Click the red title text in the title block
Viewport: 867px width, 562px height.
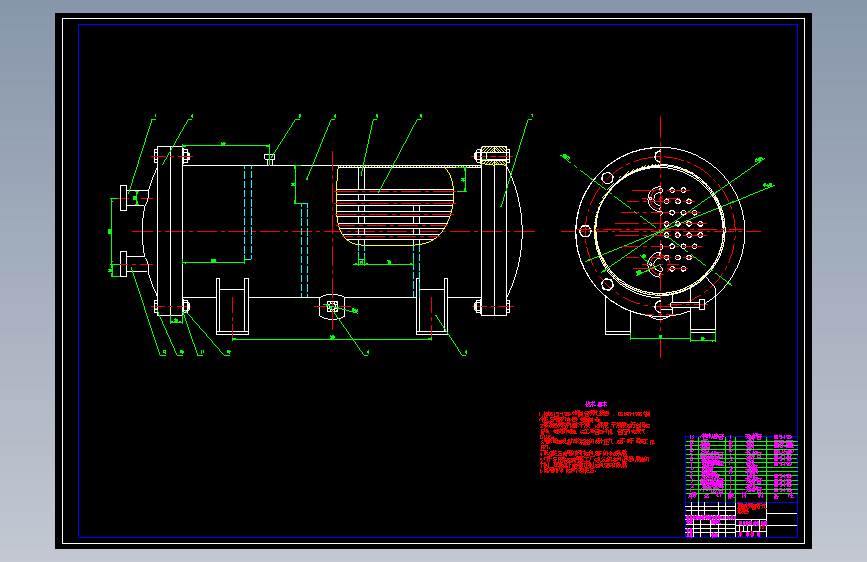752,507
